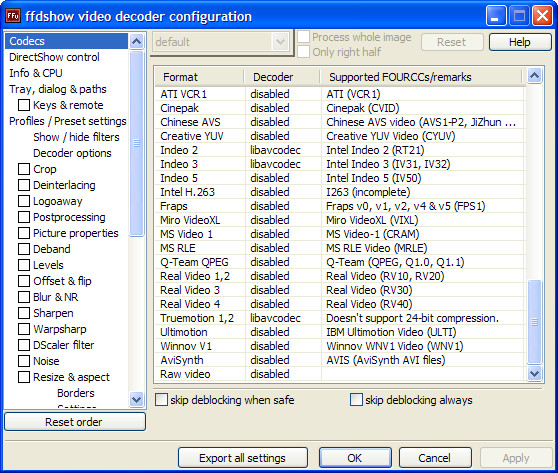Toggle Resize & aspect checkbox

click(x=24, y=377)
